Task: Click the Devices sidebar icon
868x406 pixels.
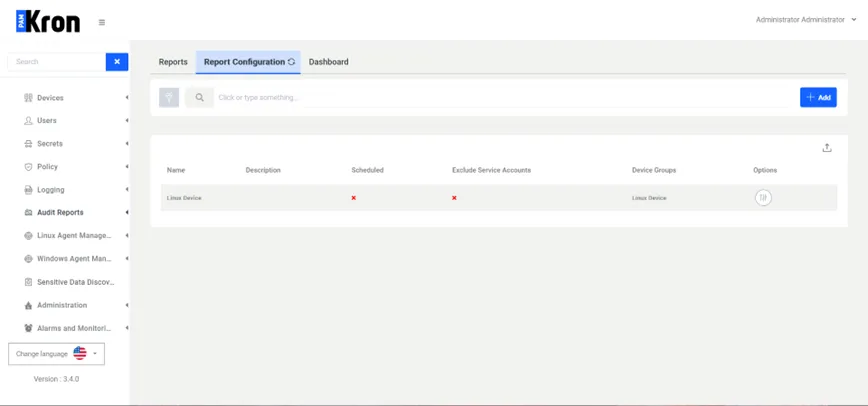Action: tap(29, 97)
